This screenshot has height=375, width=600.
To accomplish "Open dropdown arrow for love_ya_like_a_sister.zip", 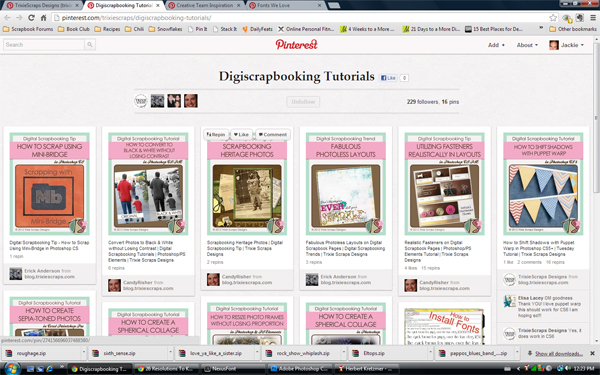I will (x=257, y=353).
